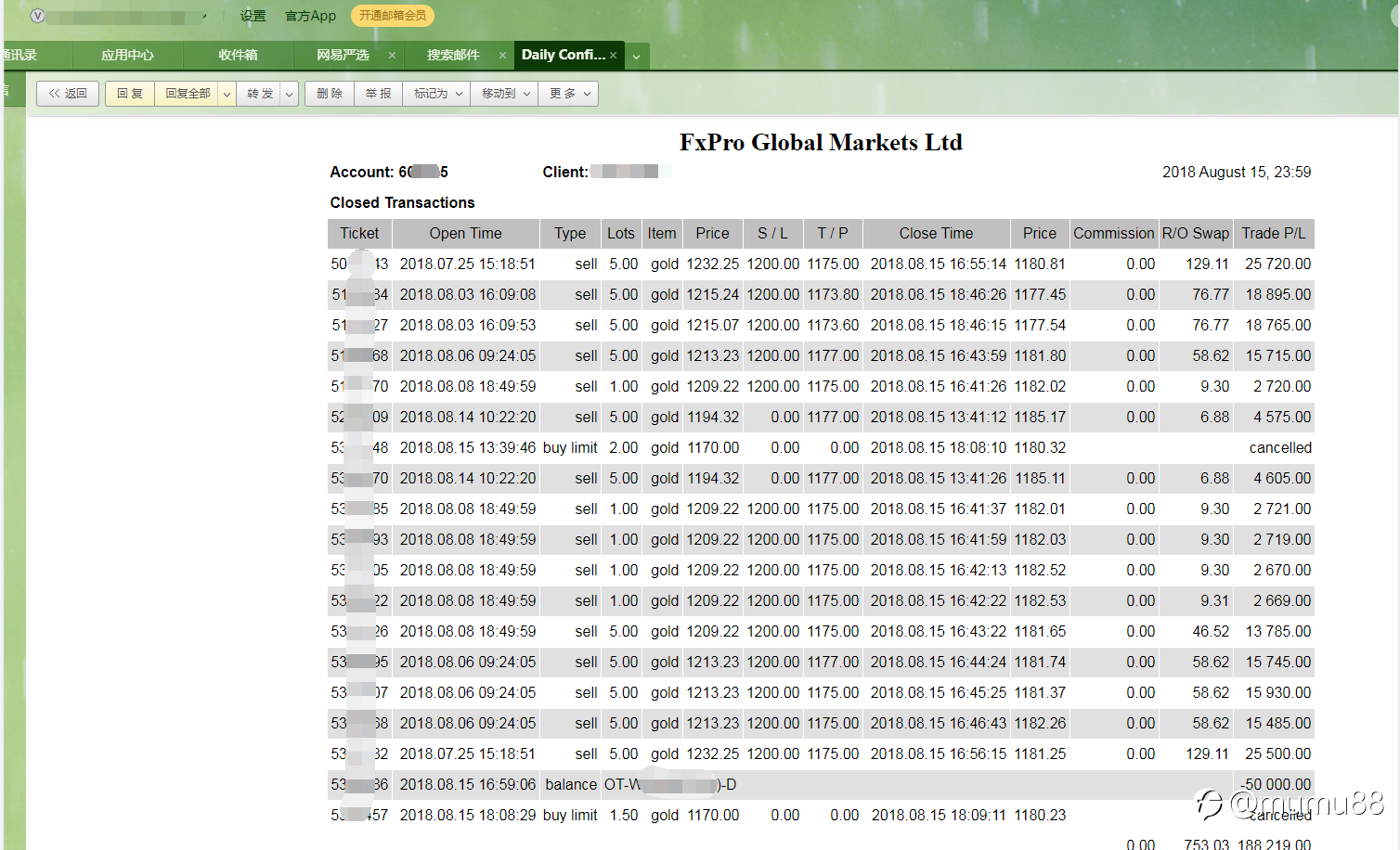Expand the tab list dropdown arrow

tap(637, 57)
